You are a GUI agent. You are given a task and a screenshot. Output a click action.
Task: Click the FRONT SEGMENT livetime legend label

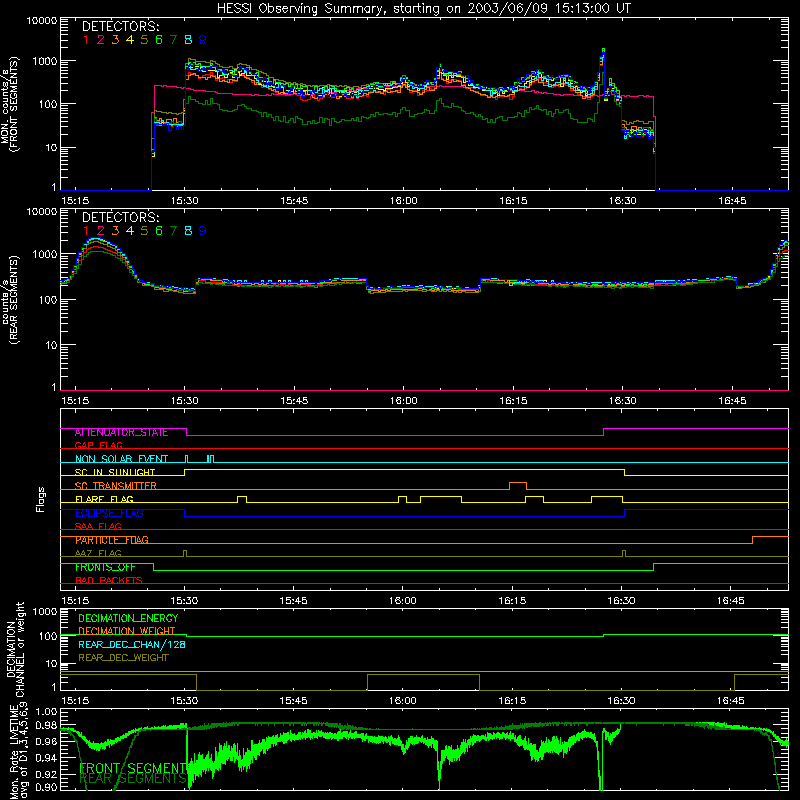[134, 768]
